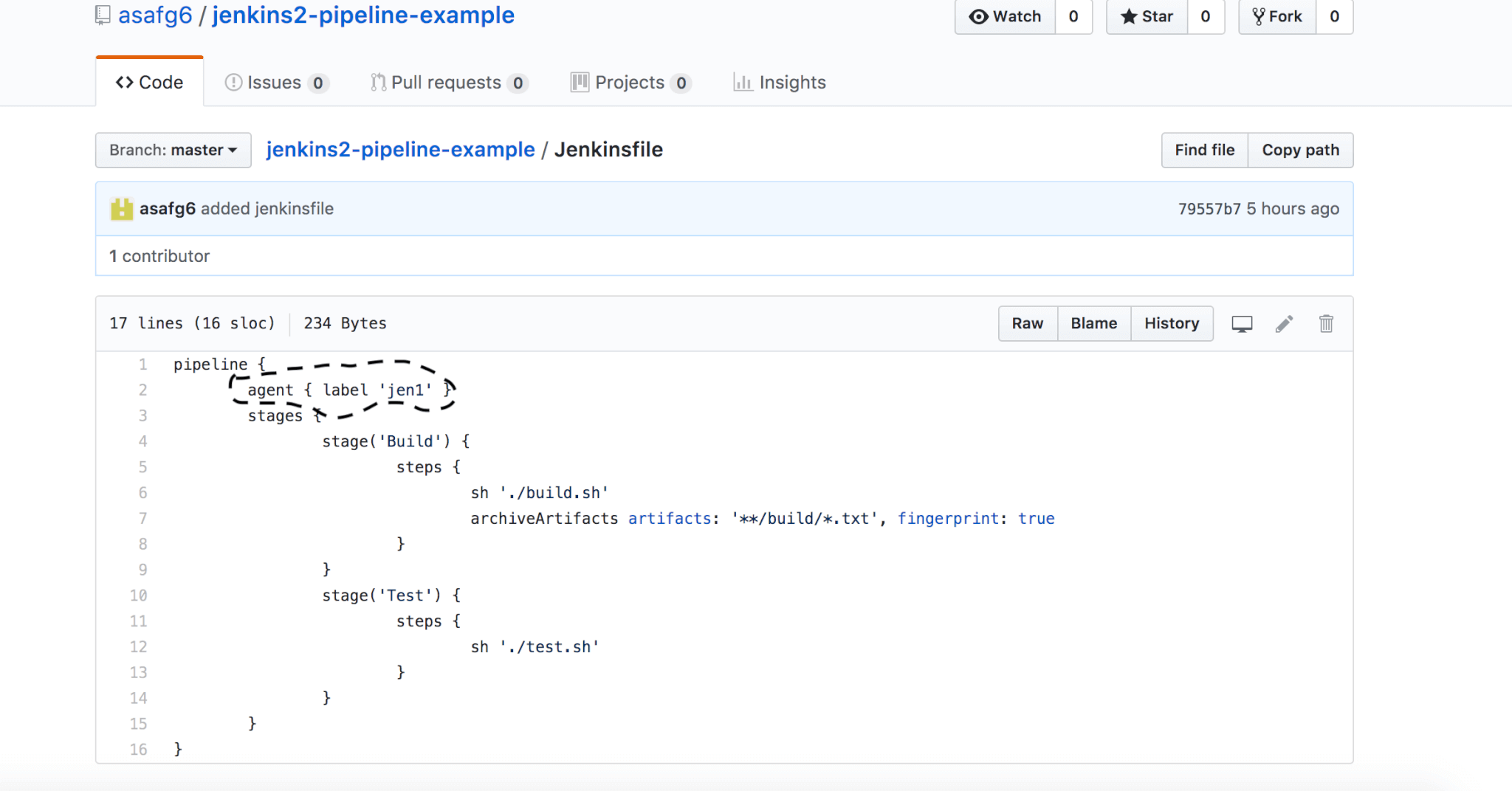This screenshot has height=791, width=1512.
Task: Open the jenkins2-pipeline-example repo title link
Action: pyautogui.click(x=363, y=15)
